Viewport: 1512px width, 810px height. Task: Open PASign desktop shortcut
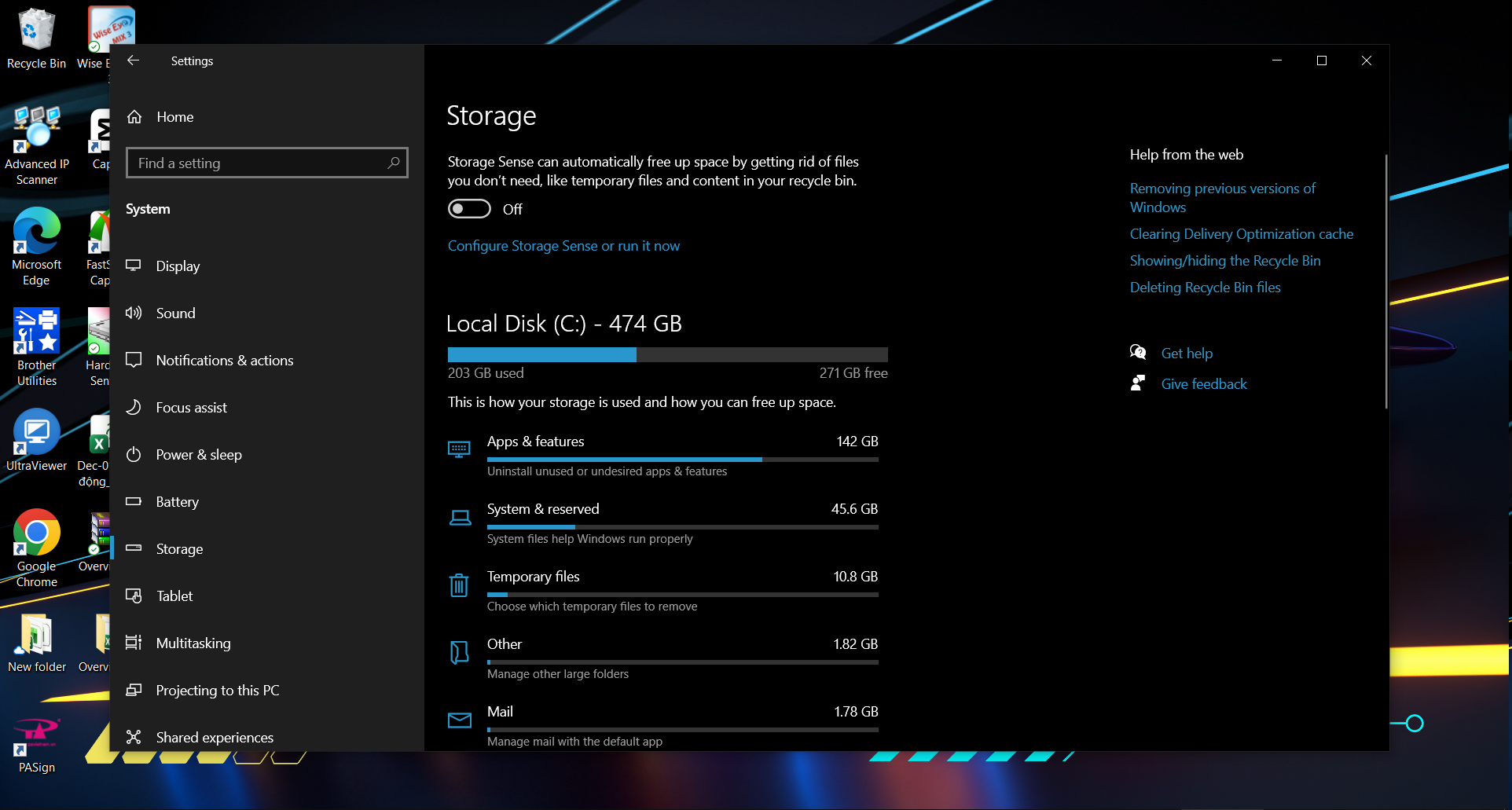pos(36,744)
